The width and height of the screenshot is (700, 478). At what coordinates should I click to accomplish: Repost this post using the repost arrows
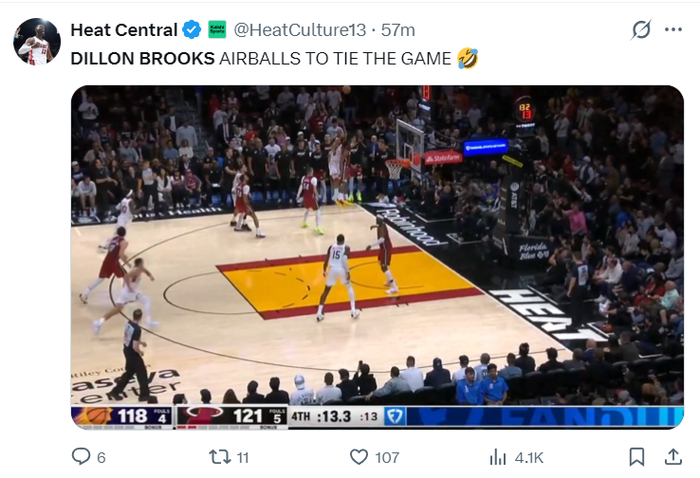coord(219,457)
